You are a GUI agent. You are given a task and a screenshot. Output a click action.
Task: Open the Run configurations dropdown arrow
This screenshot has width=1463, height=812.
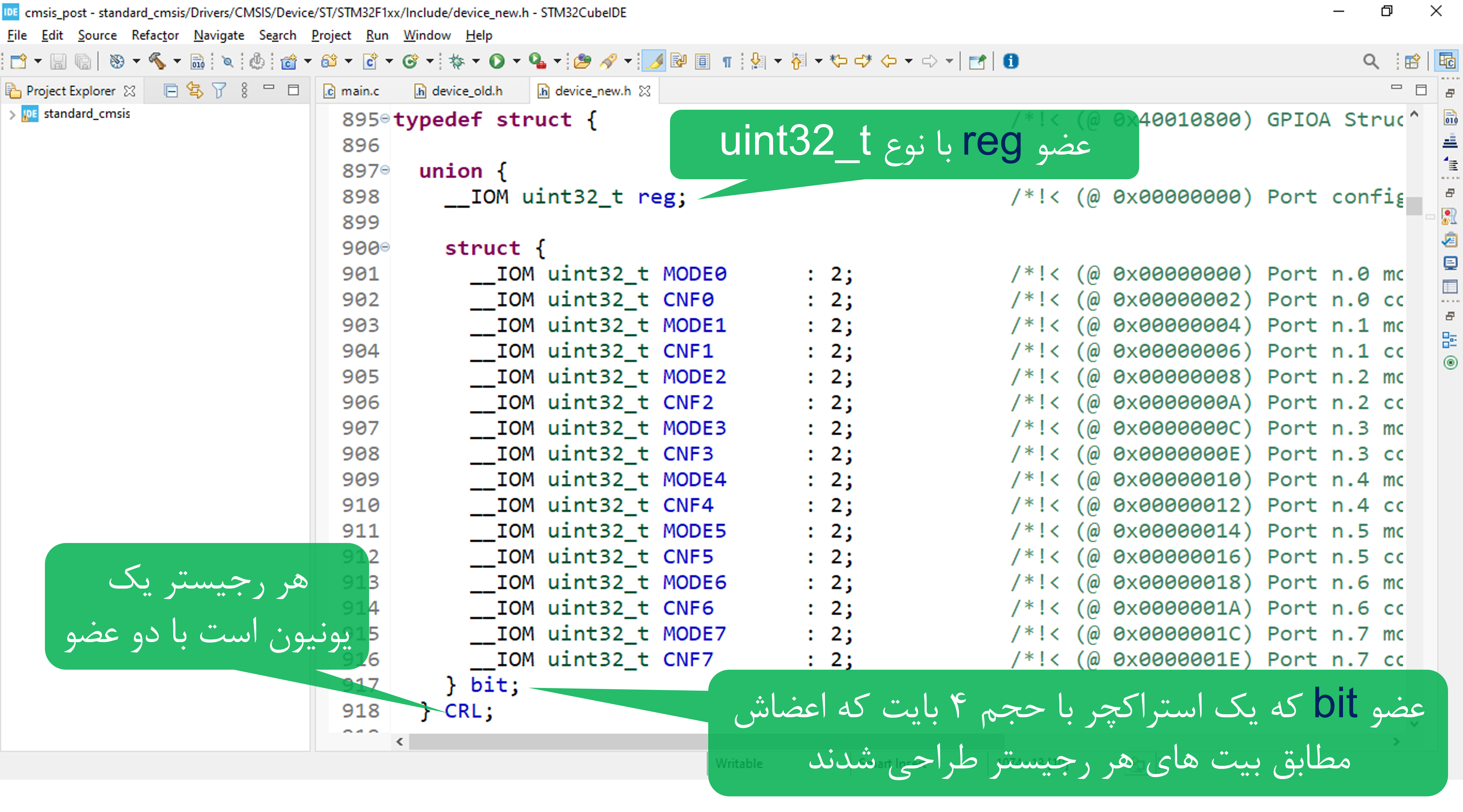click(x=516, y=61)
